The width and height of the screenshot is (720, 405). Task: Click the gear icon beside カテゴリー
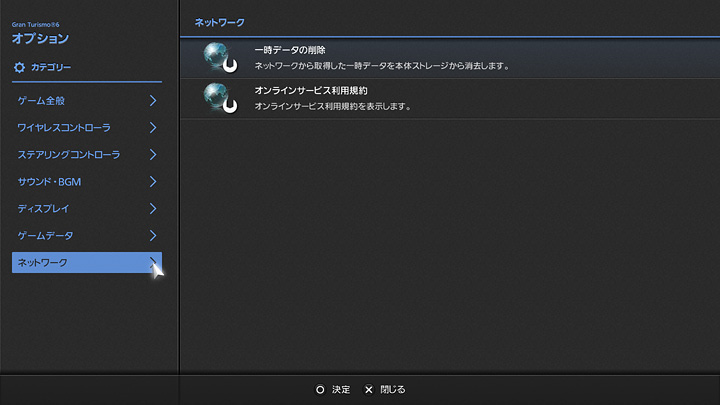(19, 67)
